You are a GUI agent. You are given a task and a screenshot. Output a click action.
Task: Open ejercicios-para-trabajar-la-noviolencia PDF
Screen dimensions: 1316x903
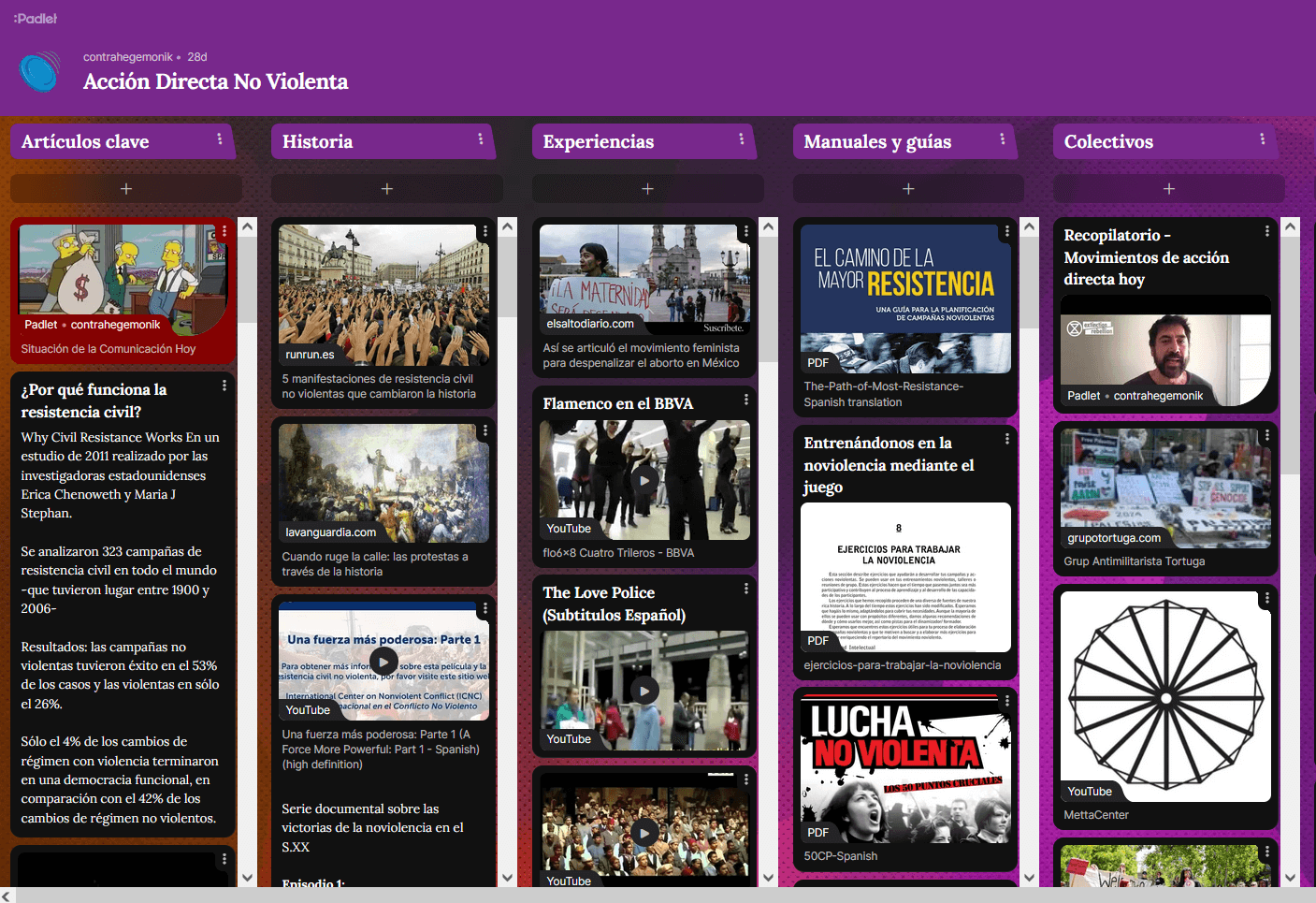coord(903,665)
